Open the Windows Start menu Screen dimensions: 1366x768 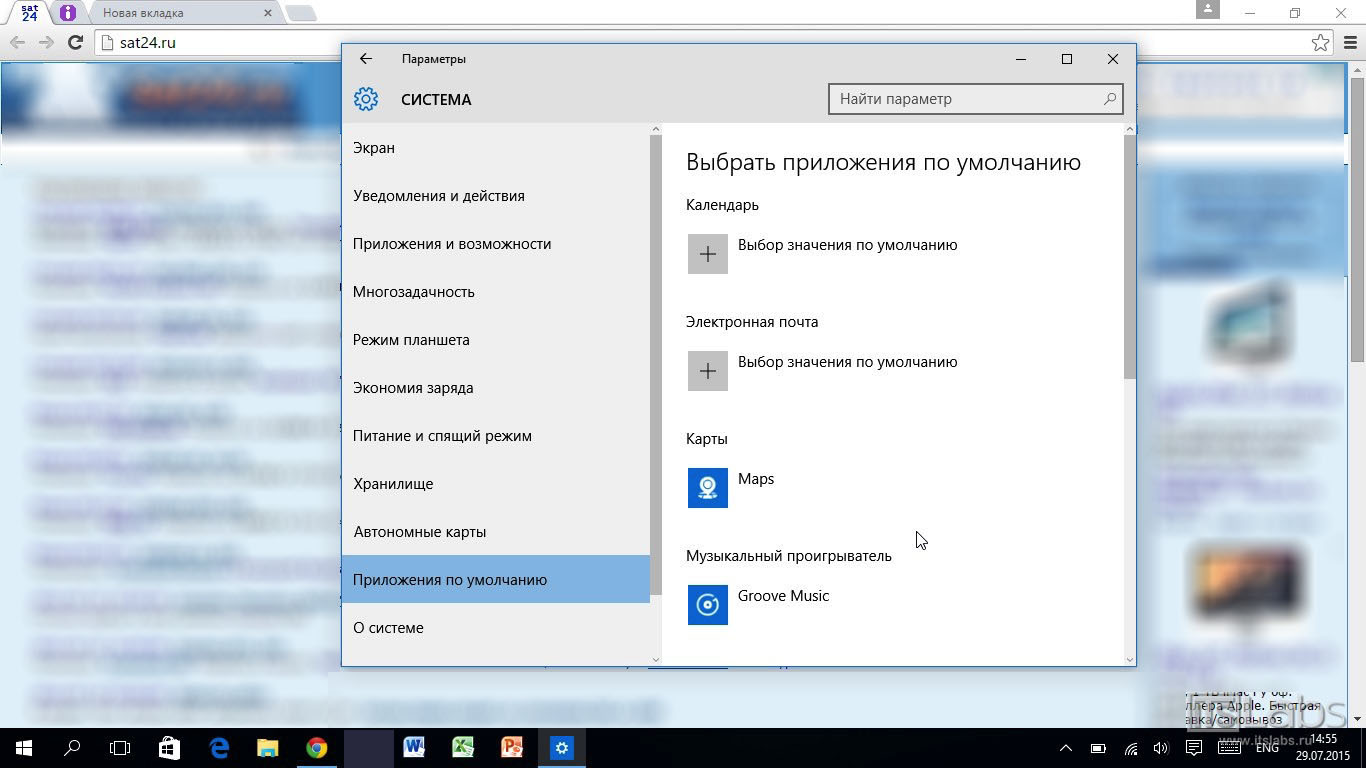pyautogui.click(x=24, y=748)
